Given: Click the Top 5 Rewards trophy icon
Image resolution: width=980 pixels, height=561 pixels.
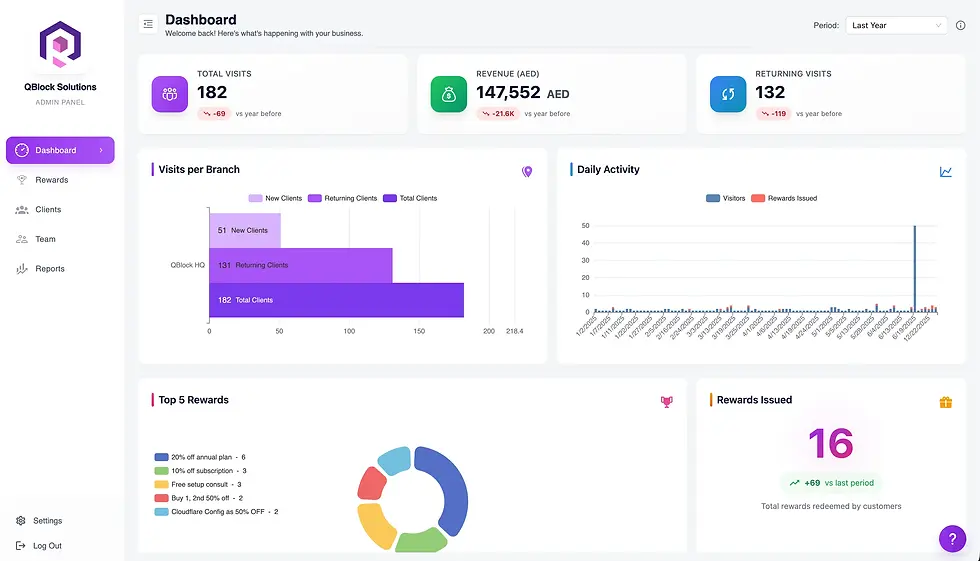Looking at the screenshot, I should click(x=667, y=402).
